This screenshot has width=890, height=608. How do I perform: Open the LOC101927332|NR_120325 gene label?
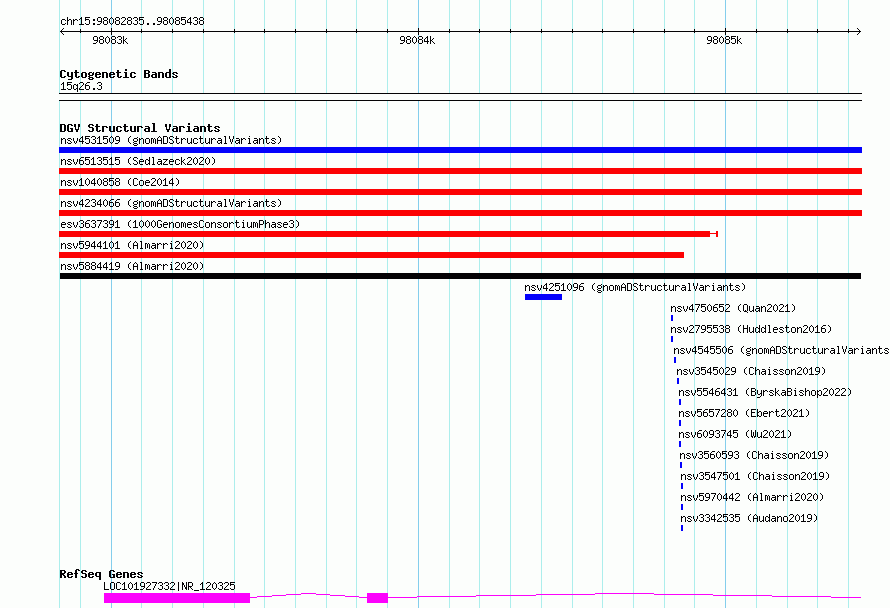[x=169, y=586]
